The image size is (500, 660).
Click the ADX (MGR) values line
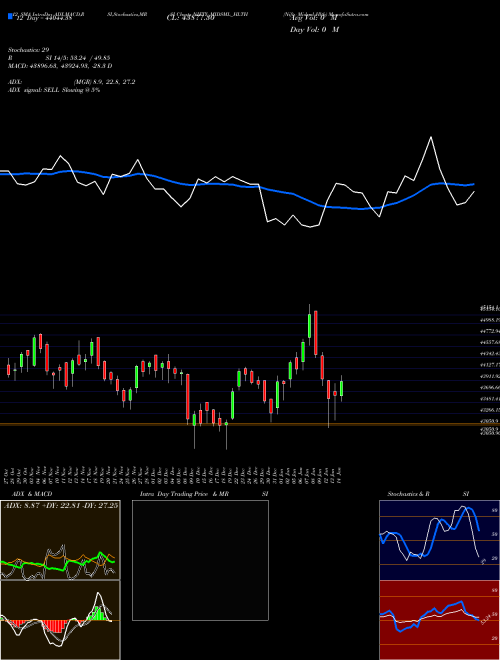click(72, 82)
